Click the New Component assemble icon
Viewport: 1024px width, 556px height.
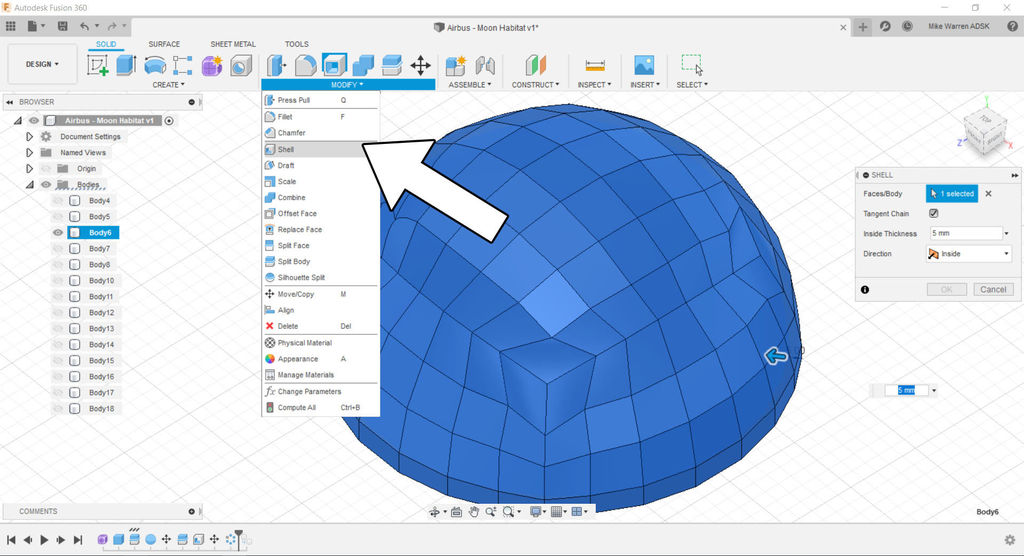pyautogui.click(x=456, y=65)
